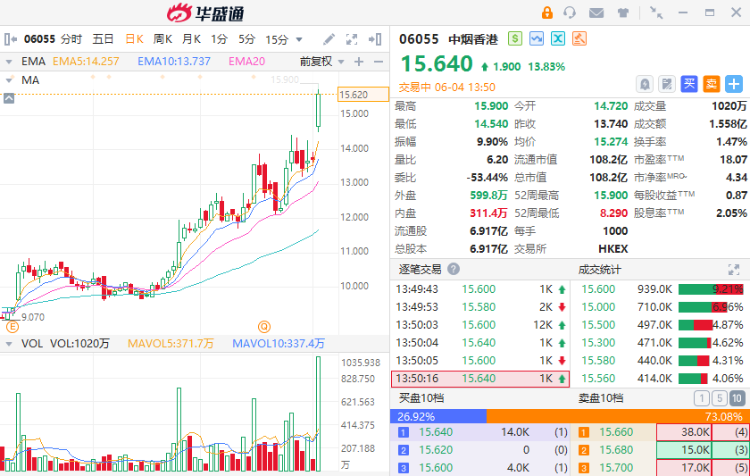Open help for 逐笔交易
The width and height of the screenshot is (750, 476).
click(453, 269)
